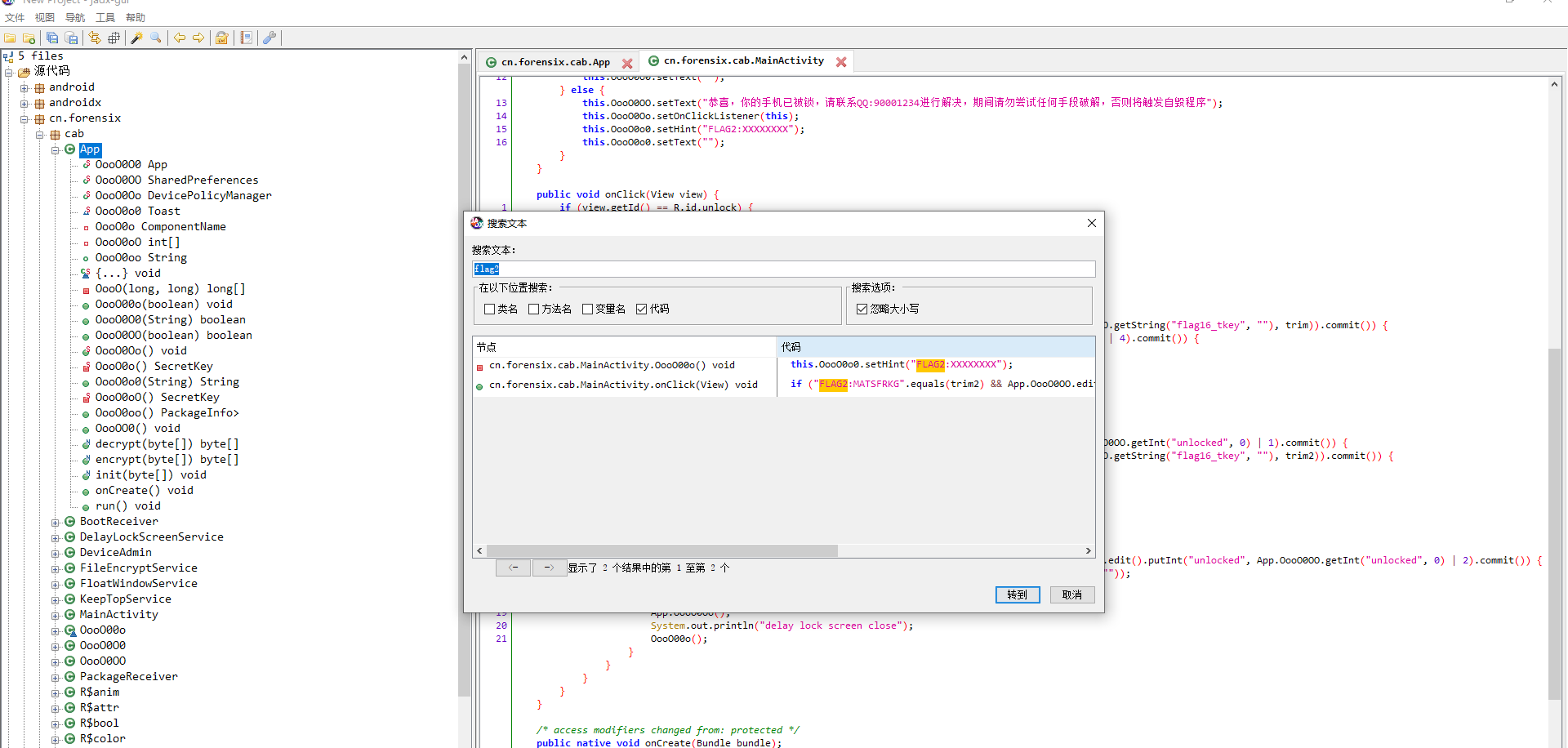Click the 取消 button
The width and height of the screenshot is (1568, 748).
pyautogui.click(x=1071, y=594)
